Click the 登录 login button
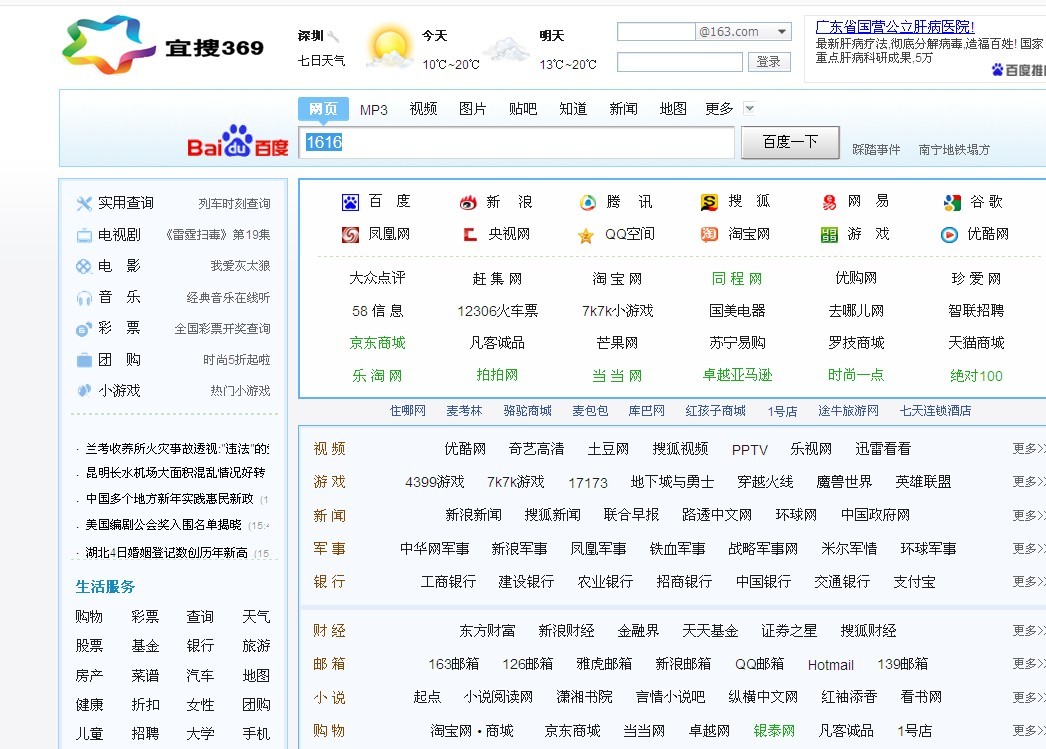Image resolution: width=1046 pixels, height=749 pixels. click(x=768, y=62)
